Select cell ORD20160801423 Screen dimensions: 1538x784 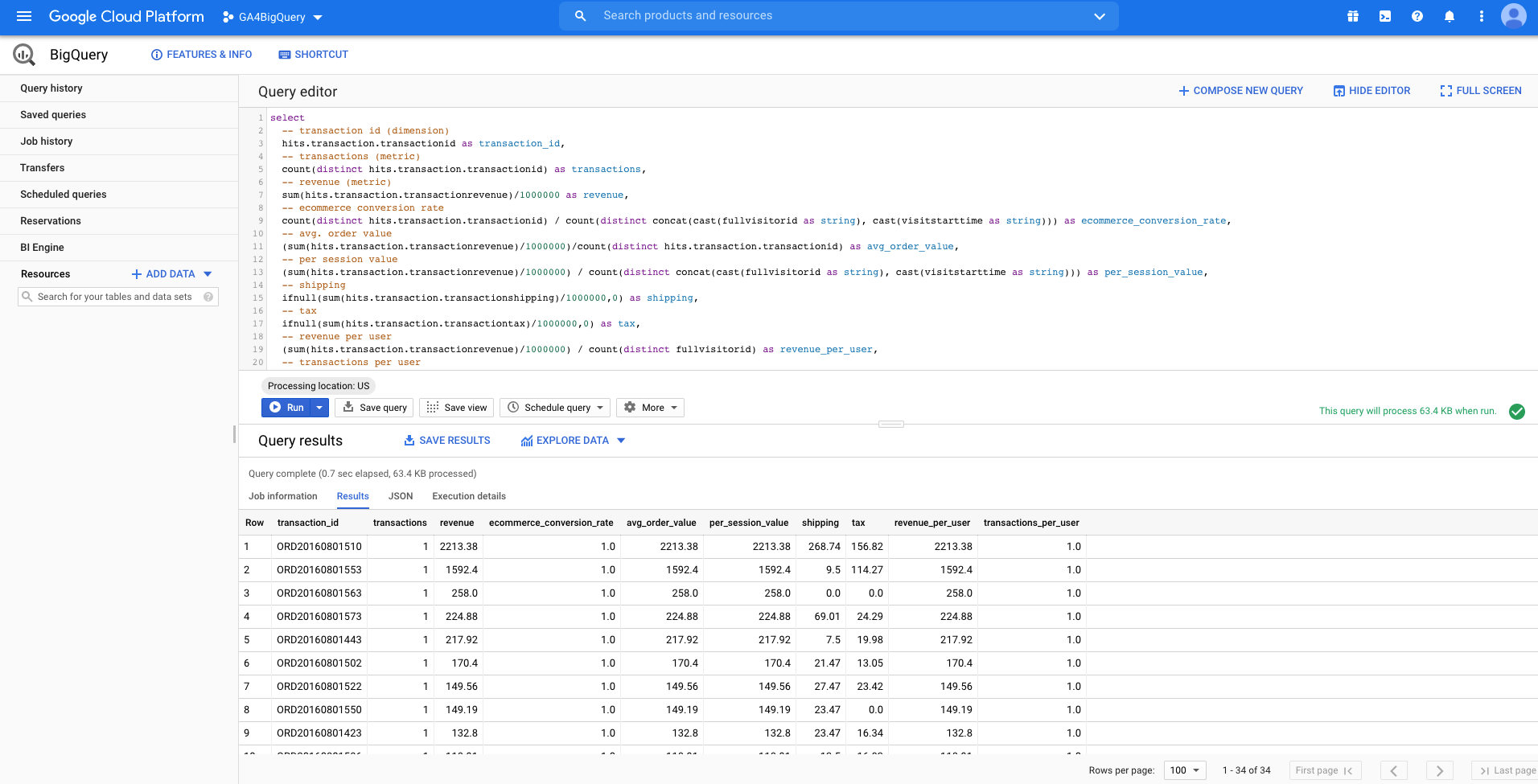(319, 733)
